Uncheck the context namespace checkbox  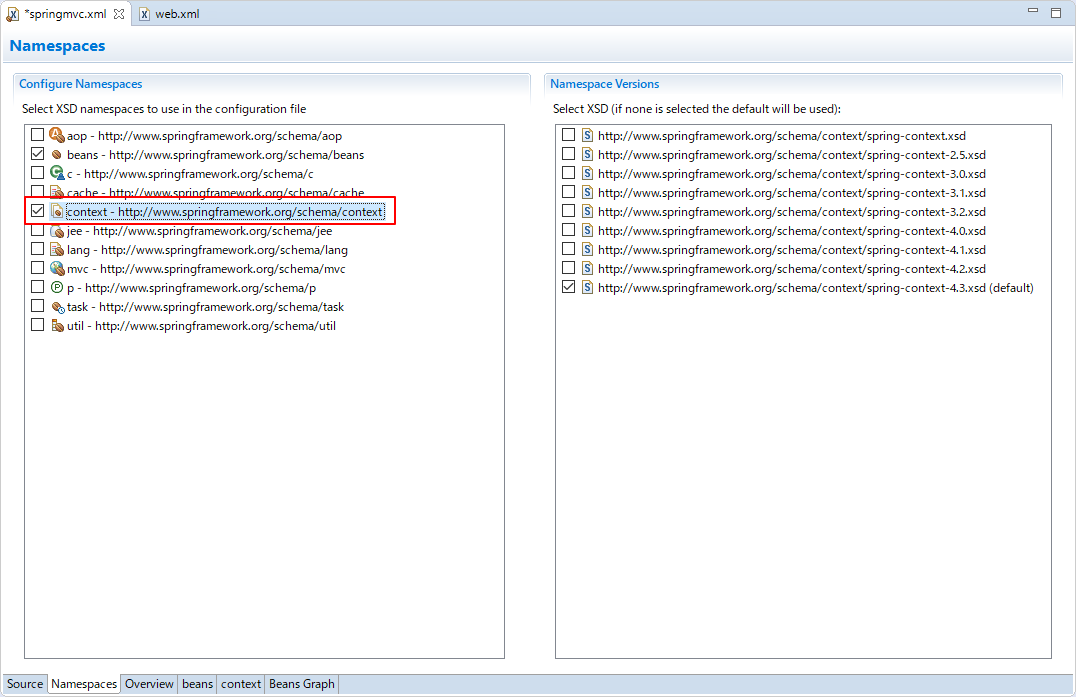coord(38,211)
